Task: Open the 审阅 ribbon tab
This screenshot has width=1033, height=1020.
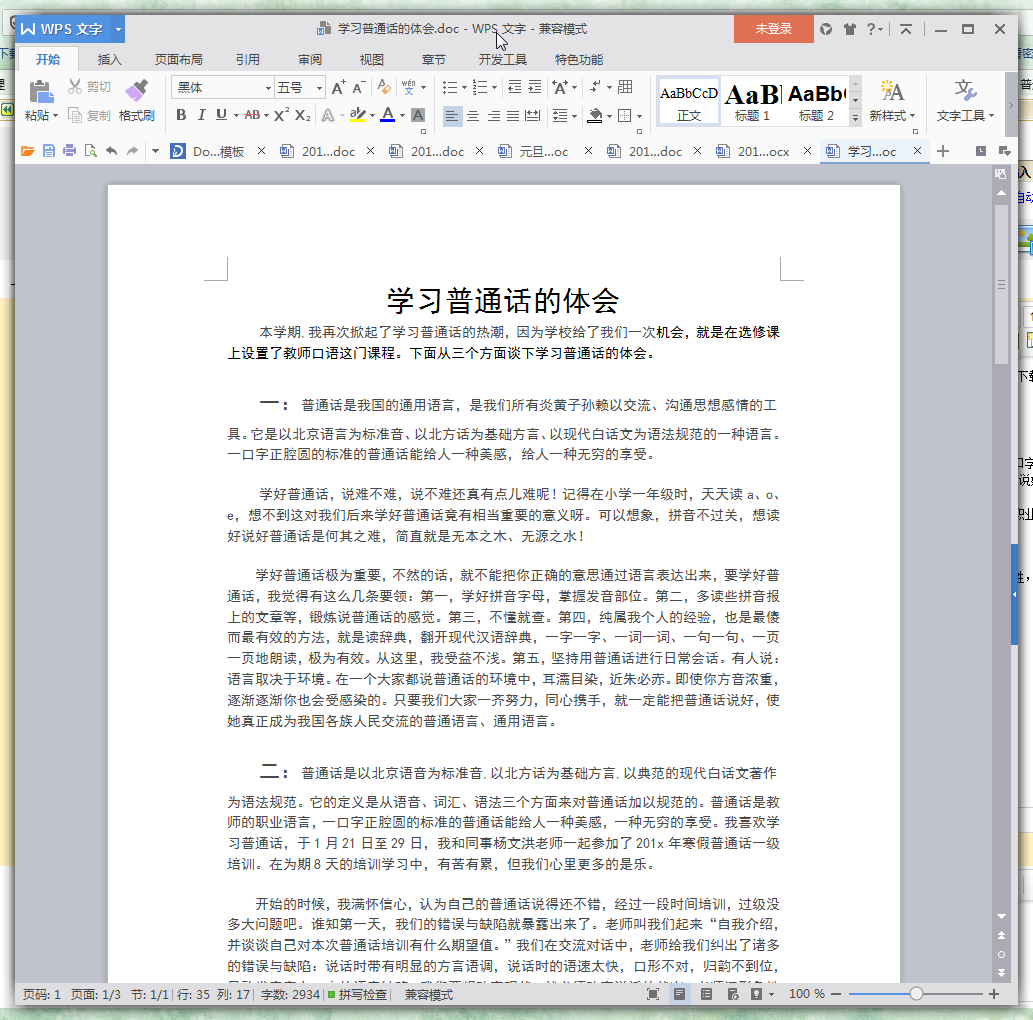Action: (x=310, y=60)
